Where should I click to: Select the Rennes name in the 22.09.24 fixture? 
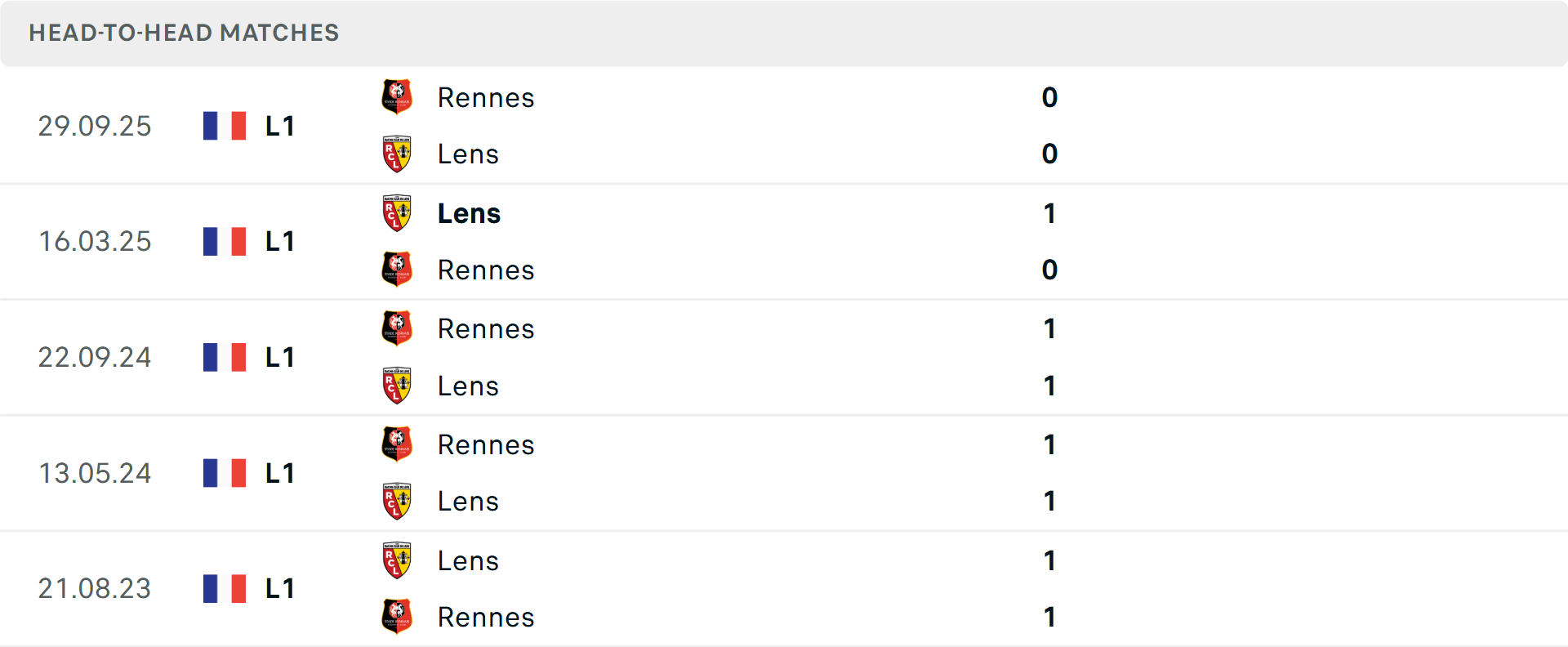(x=486, y=328)
